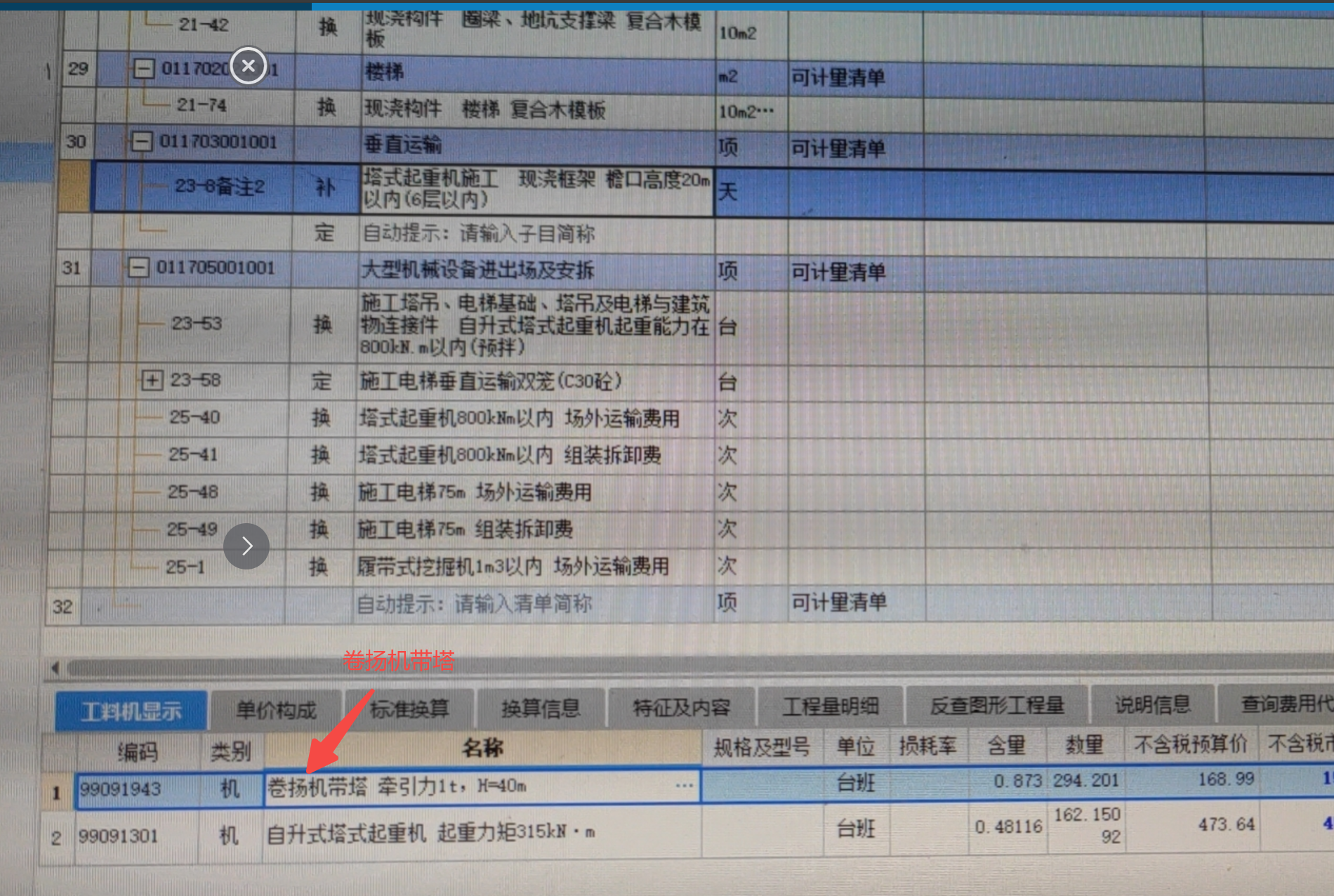Click the 数量 column header

(x=1085, y=744)
